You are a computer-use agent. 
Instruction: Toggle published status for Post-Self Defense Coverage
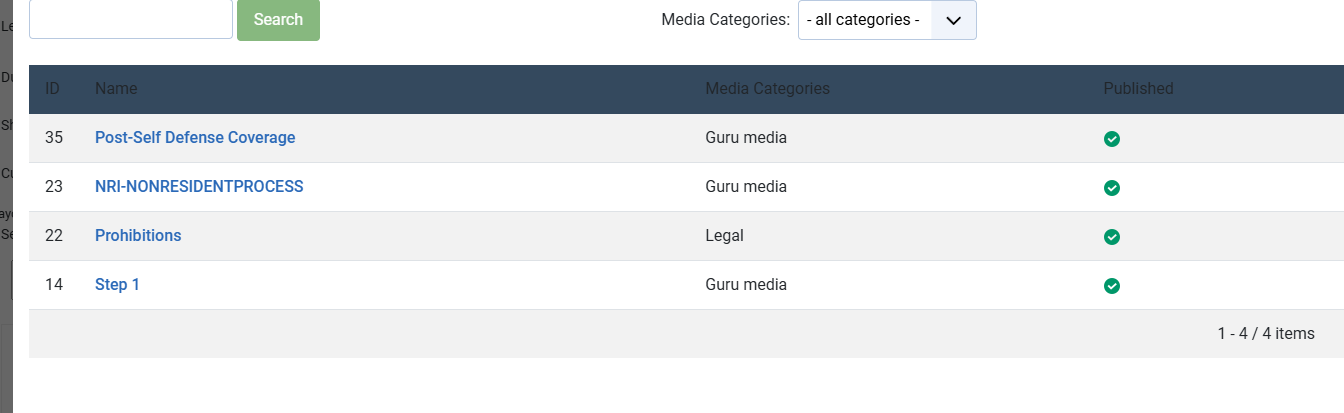(1111, 139)
